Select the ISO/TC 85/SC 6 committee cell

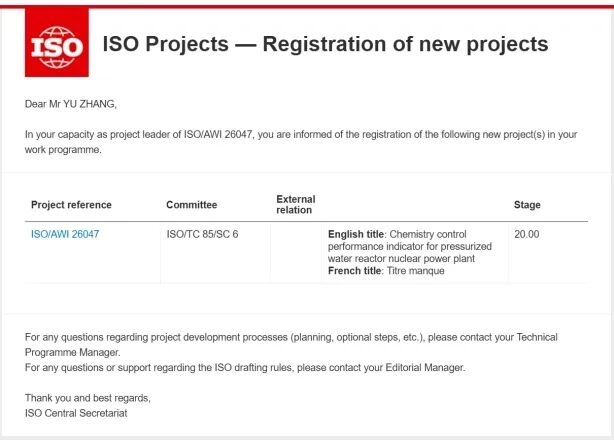(202, 234)
